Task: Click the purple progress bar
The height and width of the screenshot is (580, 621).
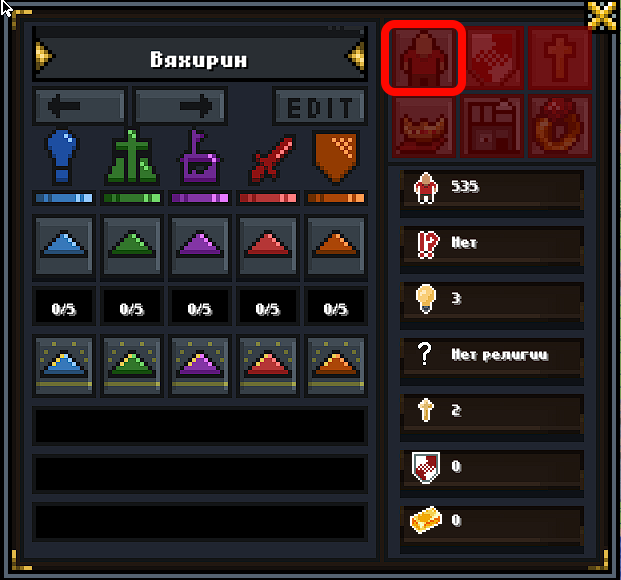Action: 200,198
